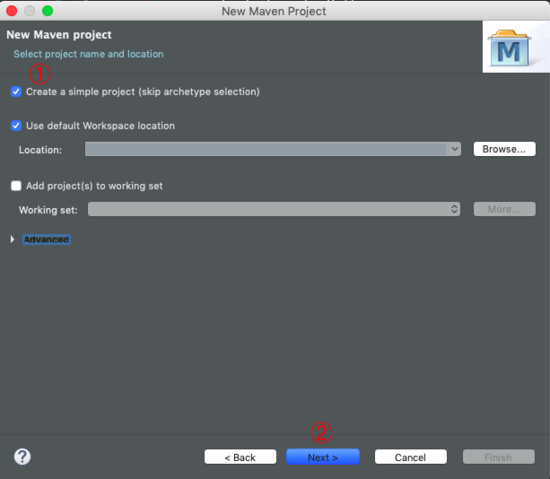The height and width of the screenshot is (479, 550).
Task: Click the disabled Finish button
Action: point(499,457)
